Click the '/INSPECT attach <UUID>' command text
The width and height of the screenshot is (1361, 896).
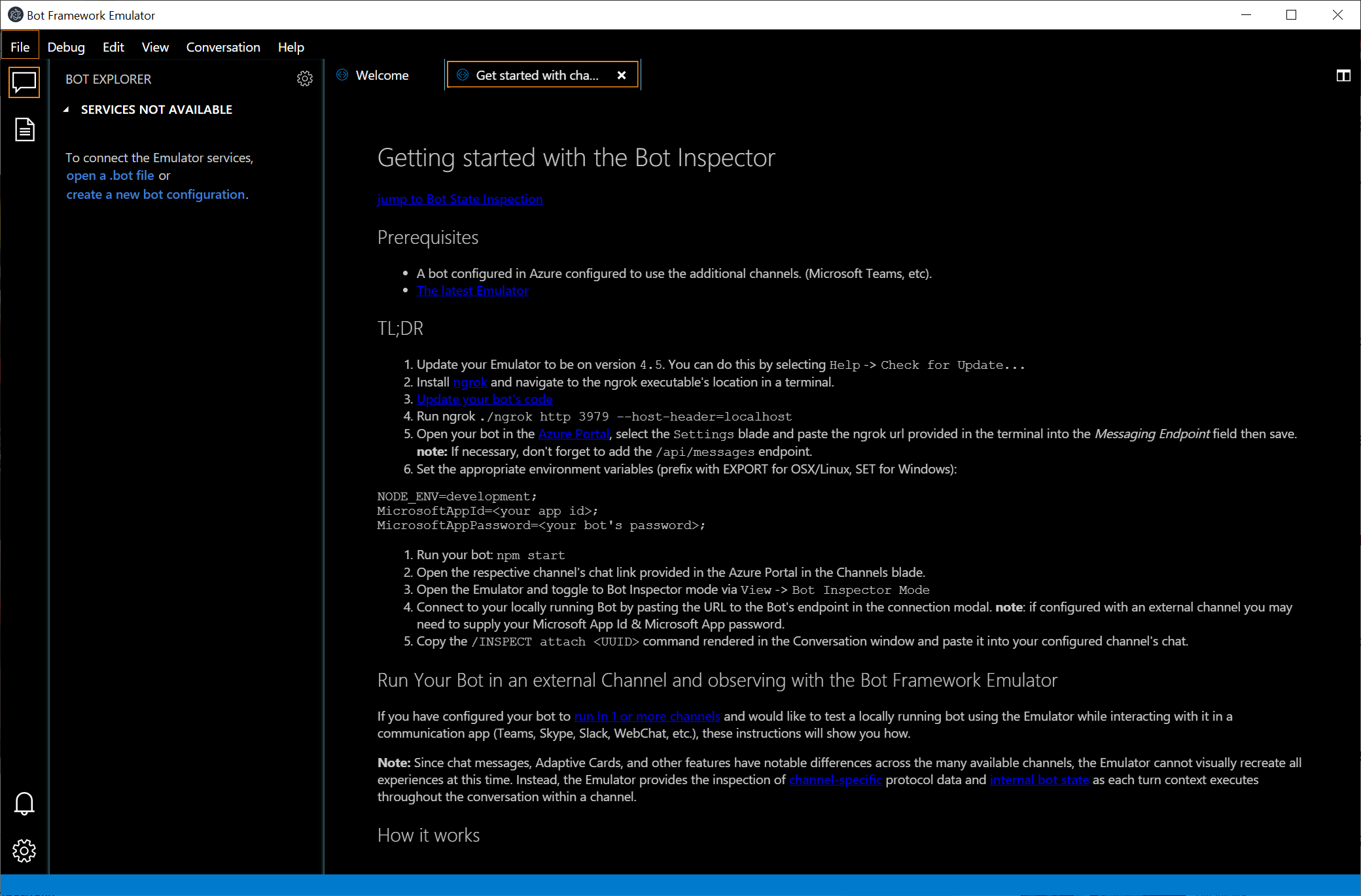click(x=555, y=642)
